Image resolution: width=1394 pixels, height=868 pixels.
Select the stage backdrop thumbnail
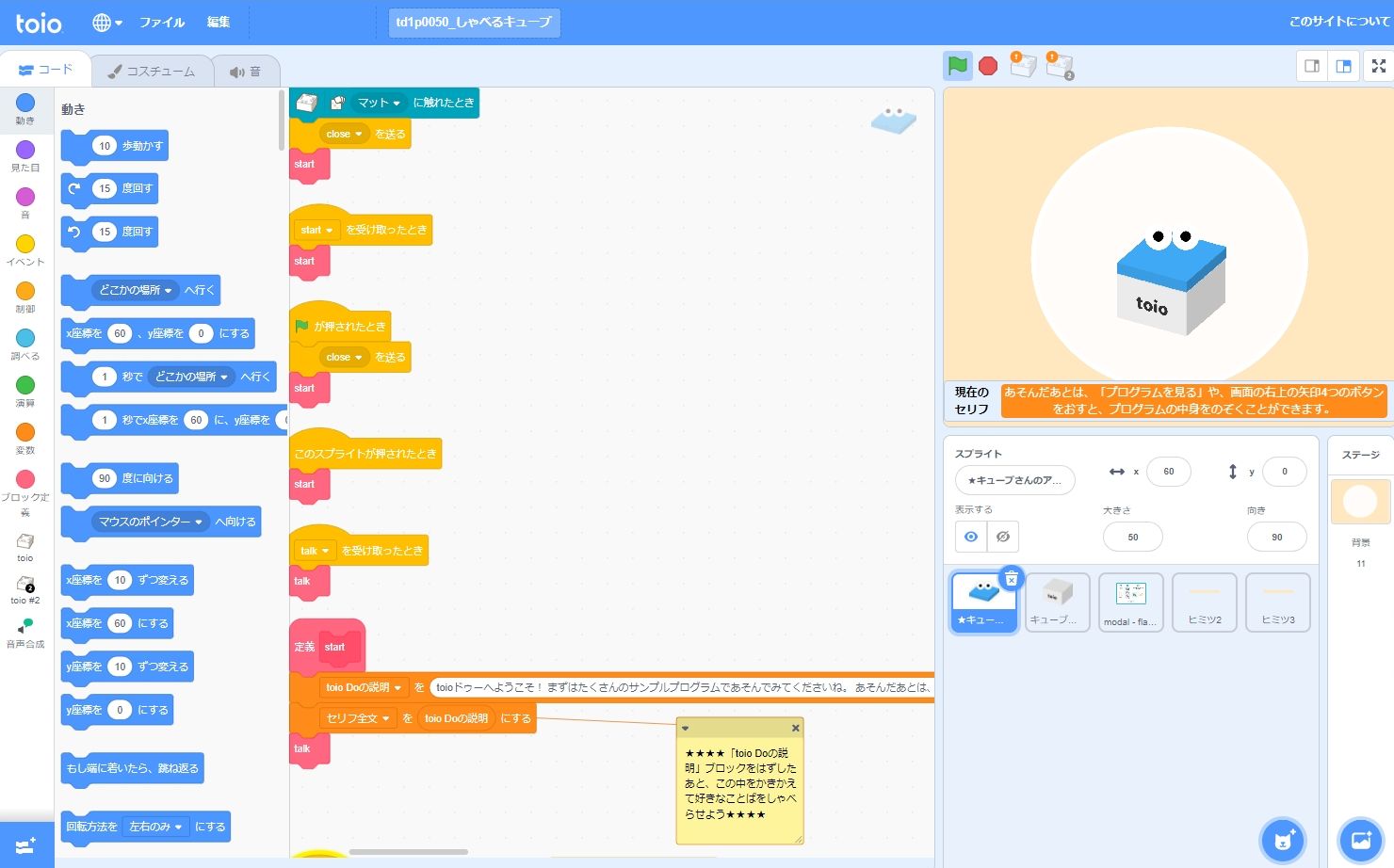pyautogui.click(x=1360, y=501)
